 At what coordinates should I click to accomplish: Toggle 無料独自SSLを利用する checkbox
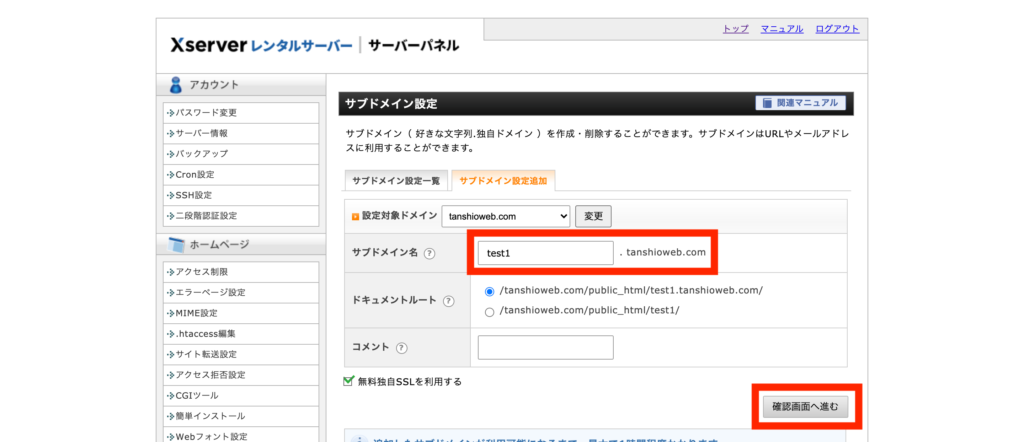click(x=349, y=381)
